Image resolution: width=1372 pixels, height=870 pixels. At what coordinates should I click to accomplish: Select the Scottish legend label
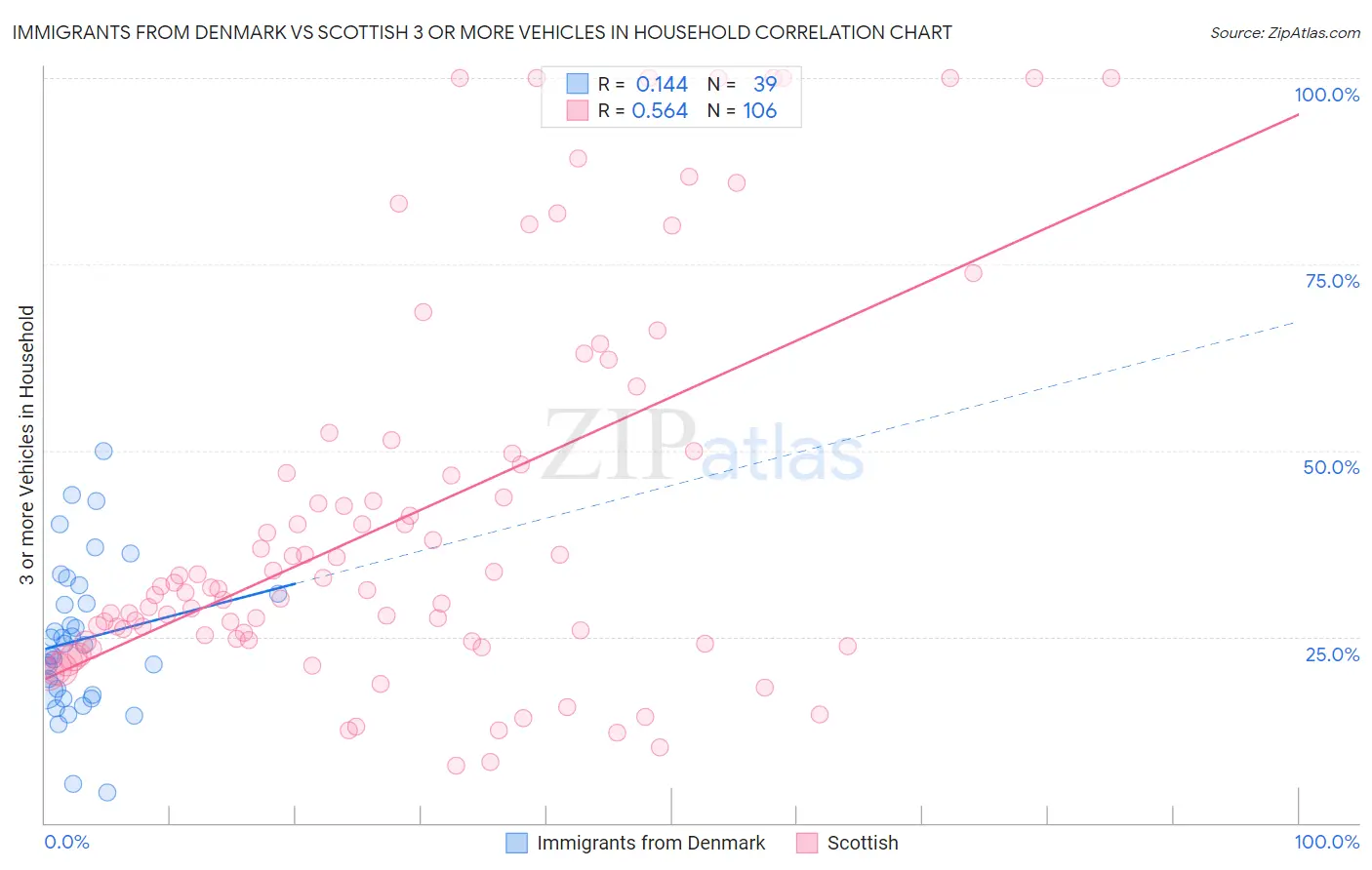[x=863, y=843]
